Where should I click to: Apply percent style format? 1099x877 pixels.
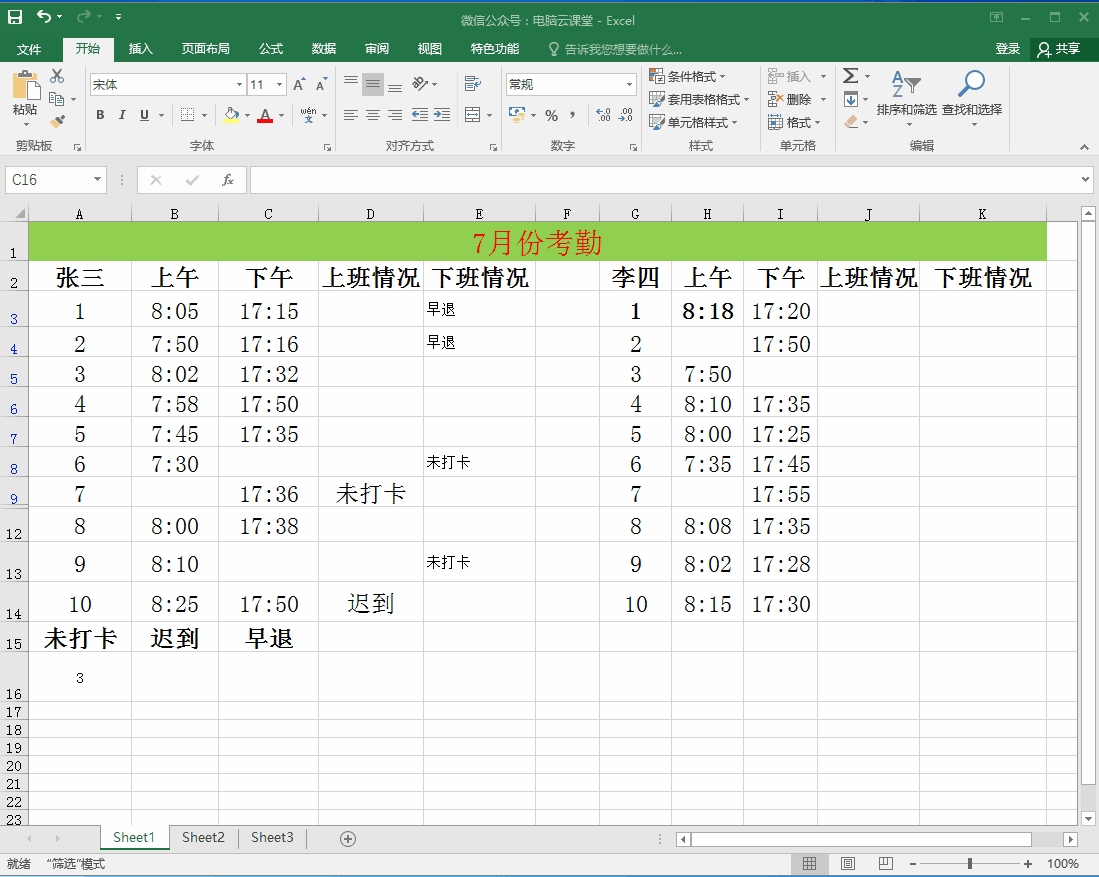552,116
